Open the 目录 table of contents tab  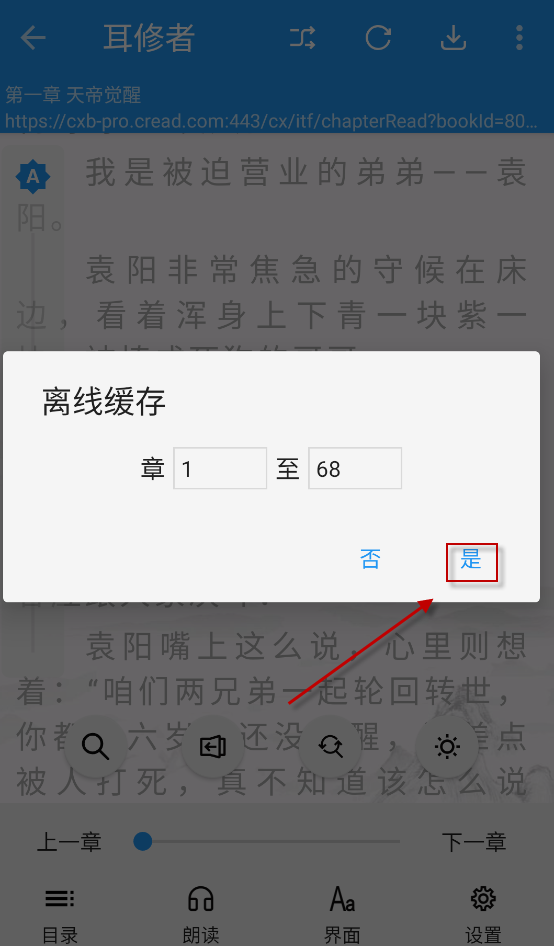60,914
